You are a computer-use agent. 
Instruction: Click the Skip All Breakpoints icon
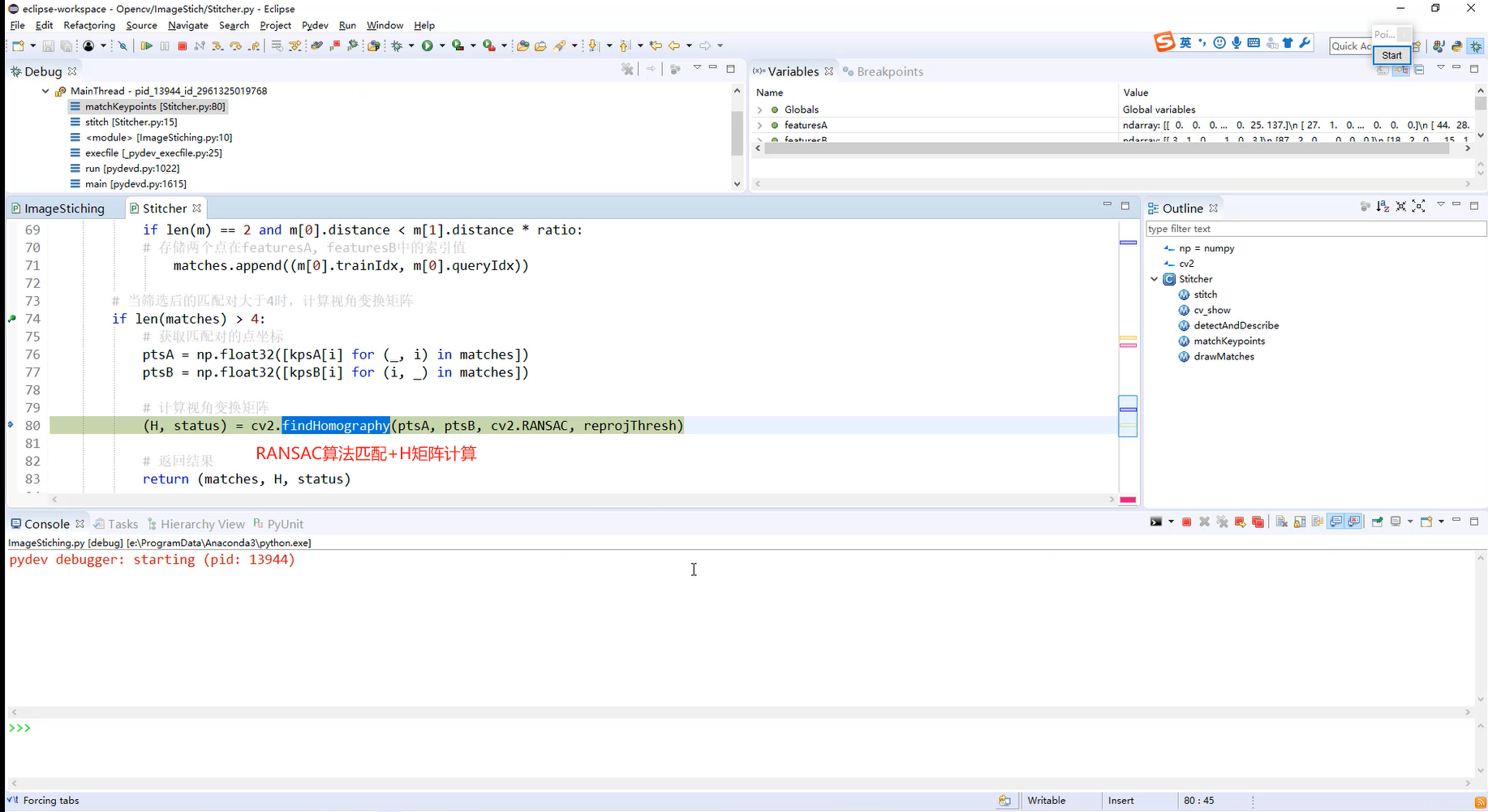(x=123, y=45)
